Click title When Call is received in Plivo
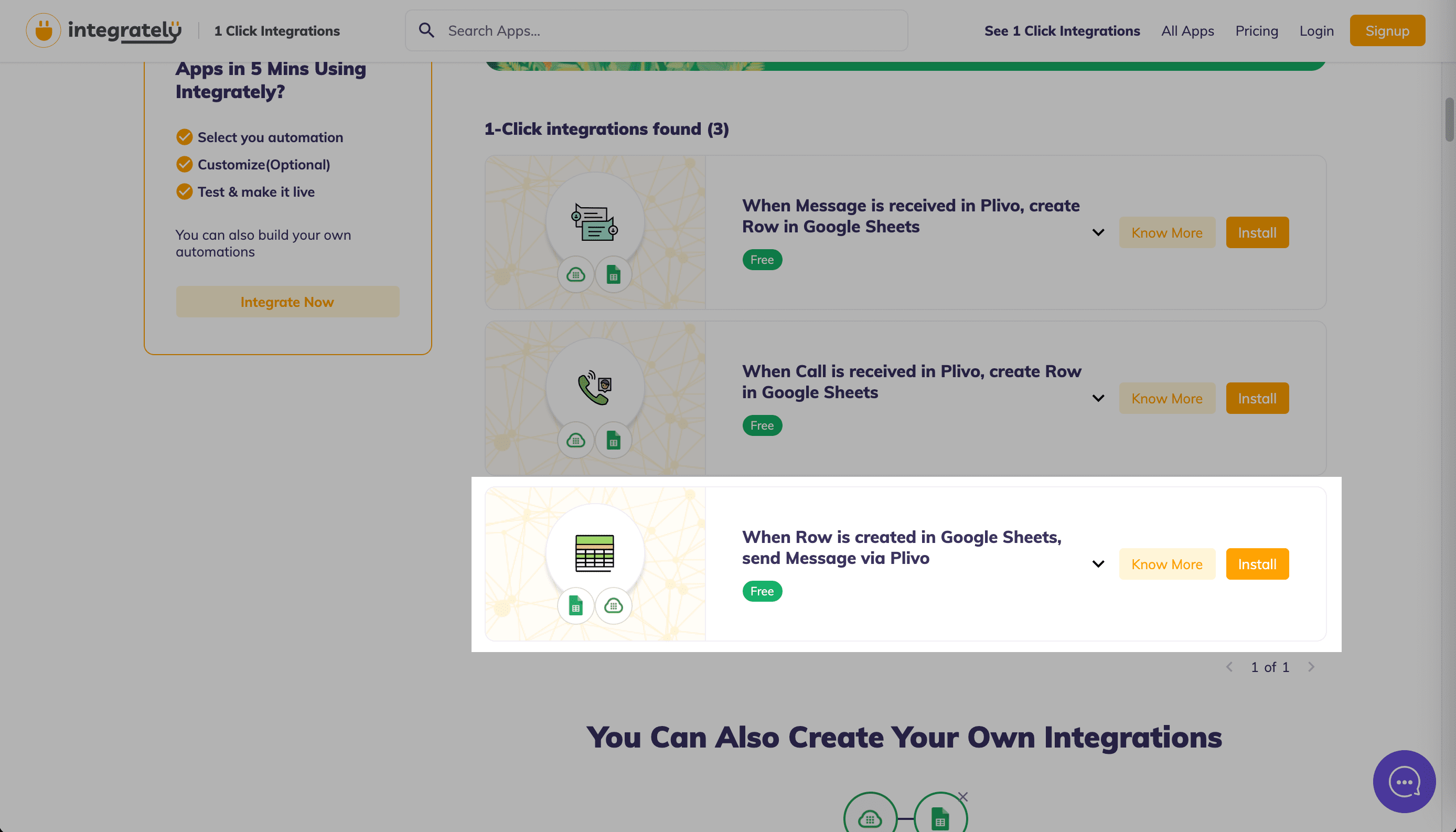 [912, 382]
